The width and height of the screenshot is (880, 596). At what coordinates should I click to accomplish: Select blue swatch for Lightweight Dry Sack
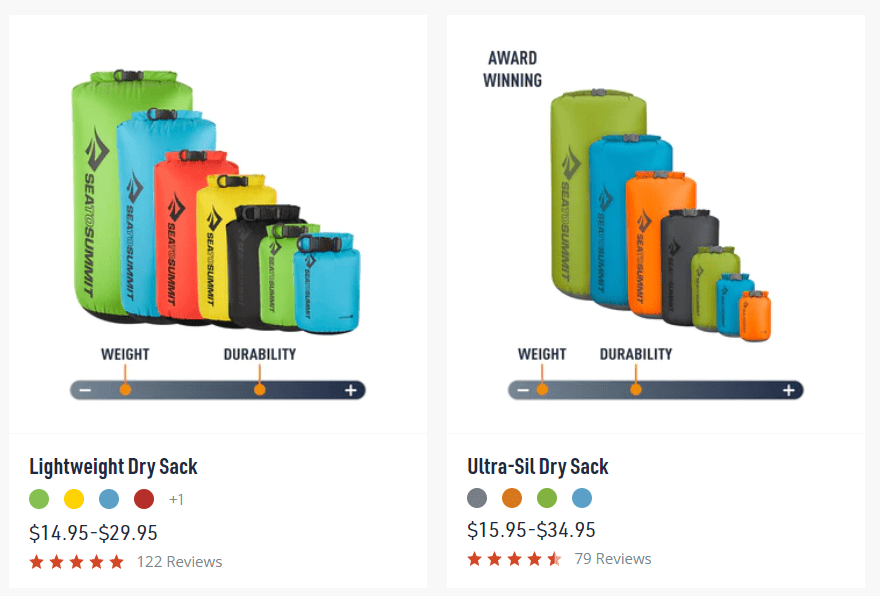point(109,499)
